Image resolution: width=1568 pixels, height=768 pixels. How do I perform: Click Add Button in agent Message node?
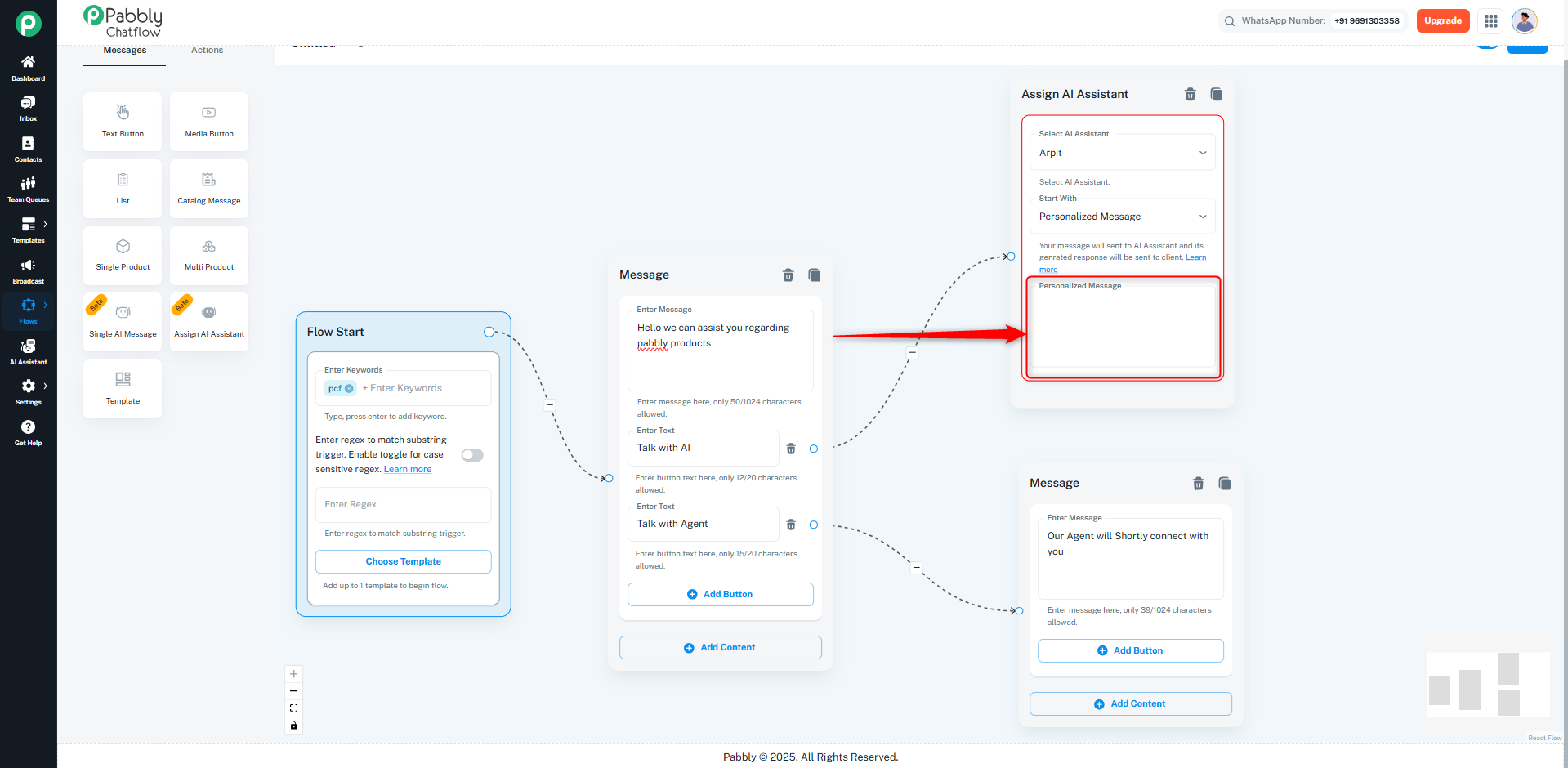(1130, 651)
